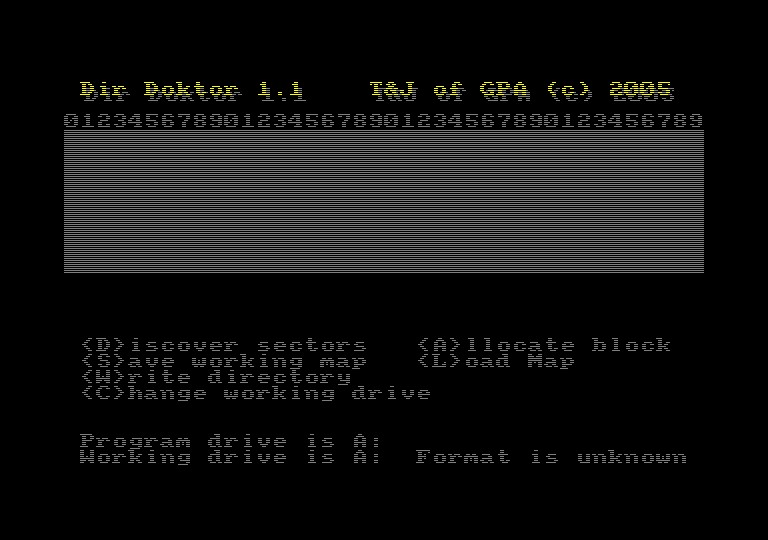The height and width of the screenshot is (540, 768).
Task: Select the Write directory option
Action: pos(216,378)
